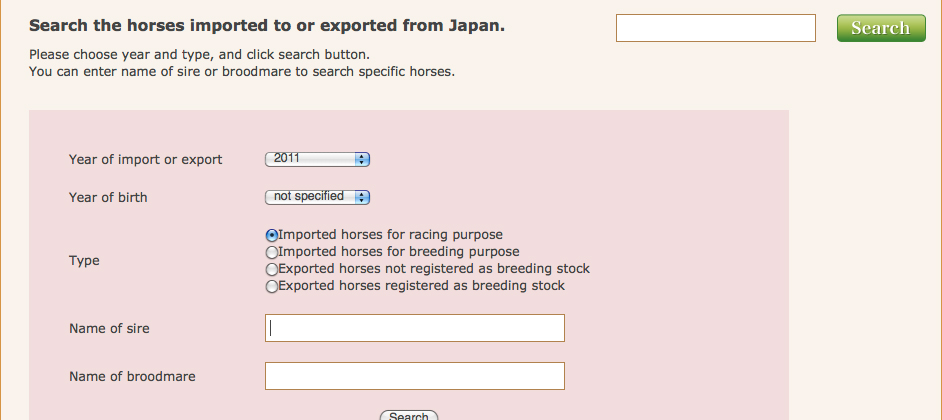Open the Year of import or export dropdown
The height and width of the screenshot is (420, 942).
[x=317, y=159]
